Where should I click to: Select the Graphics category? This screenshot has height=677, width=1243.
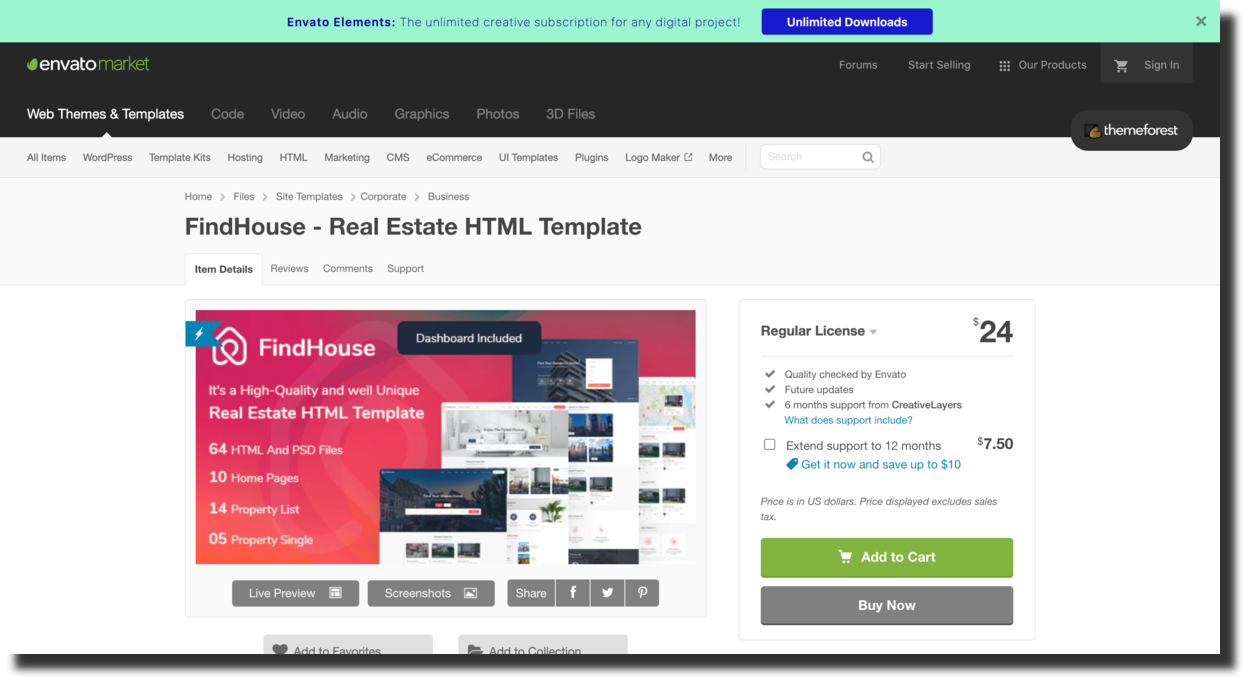422,114
